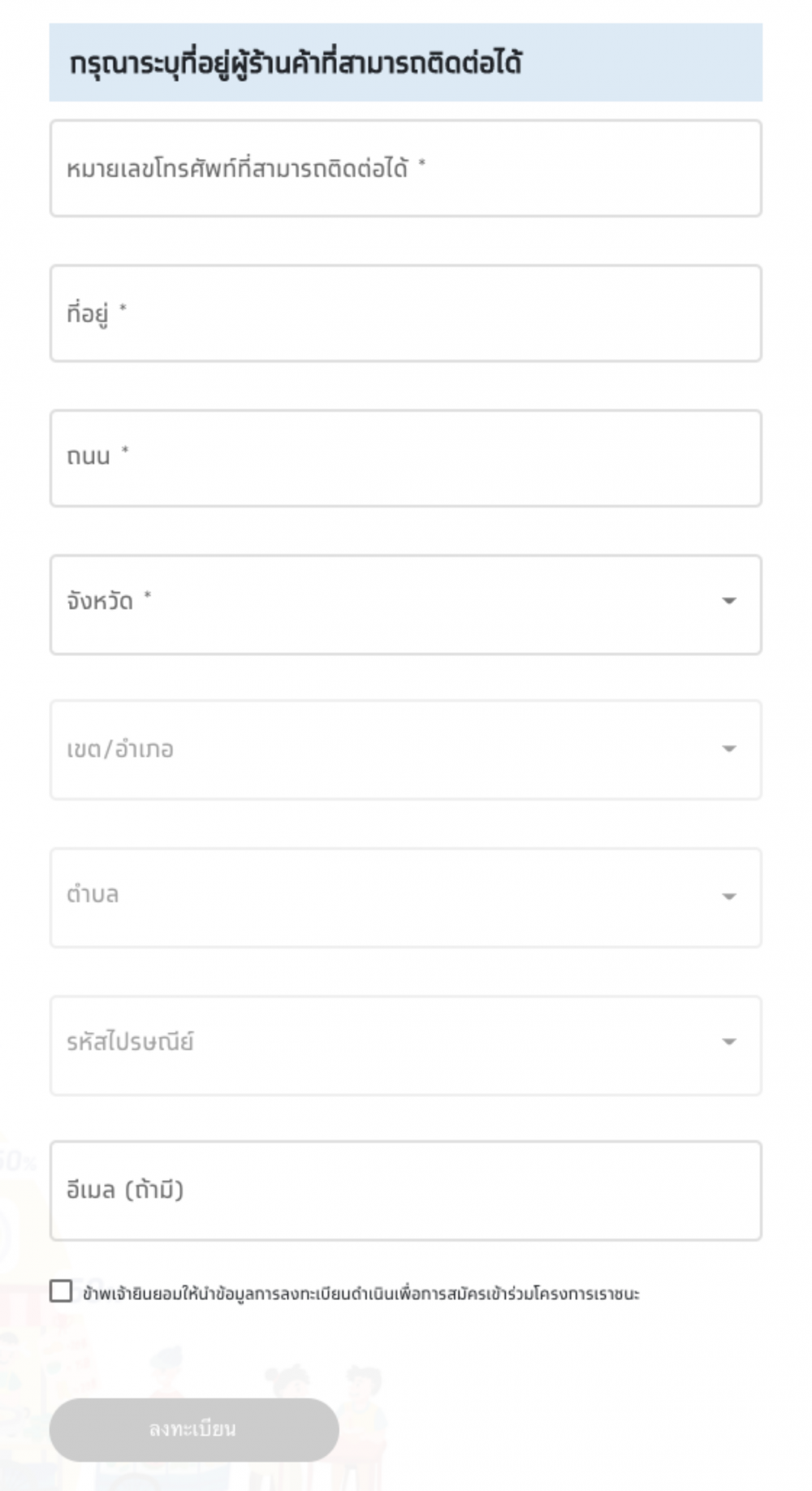Screen dimensions: 812x1491
Task: Click the ถนน field label
Action: [89, 456]
